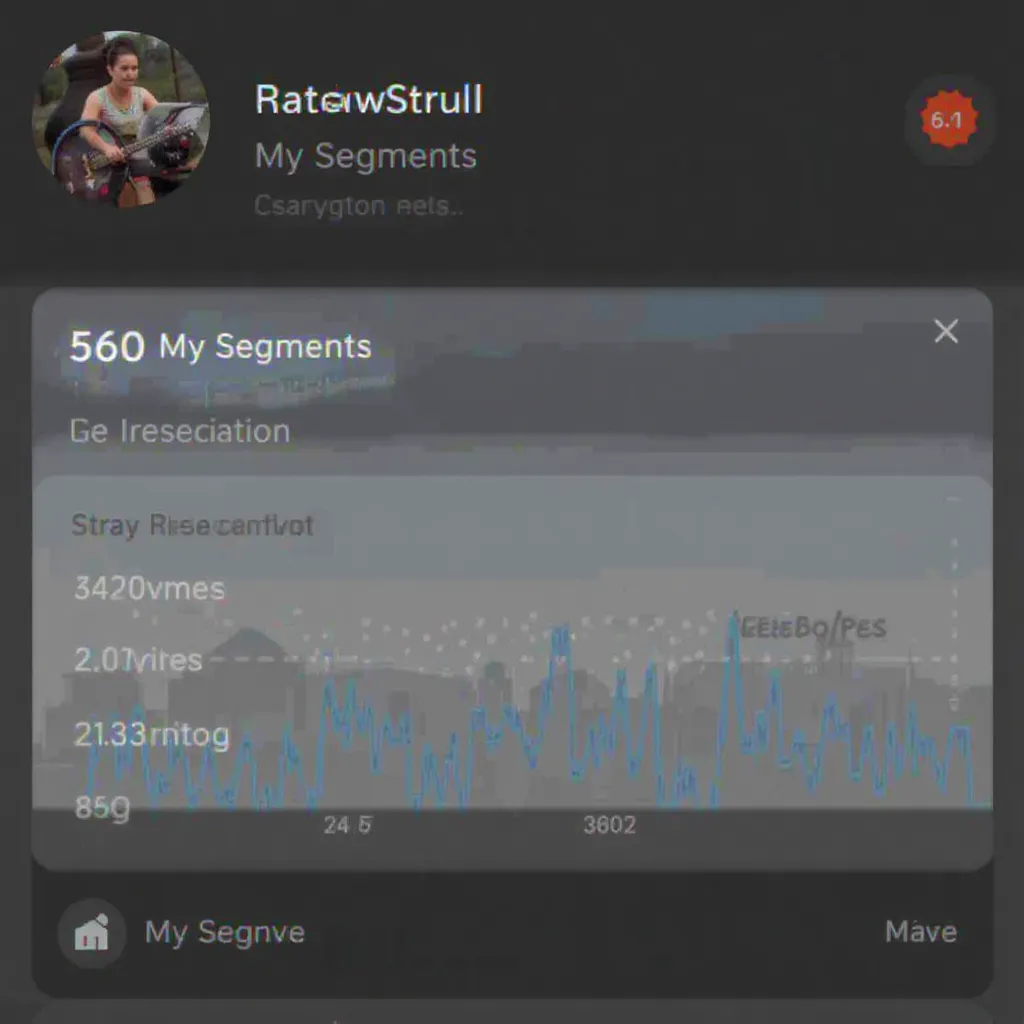
Task: Select the Ge Iresectiation label
Action: [180, 432]
